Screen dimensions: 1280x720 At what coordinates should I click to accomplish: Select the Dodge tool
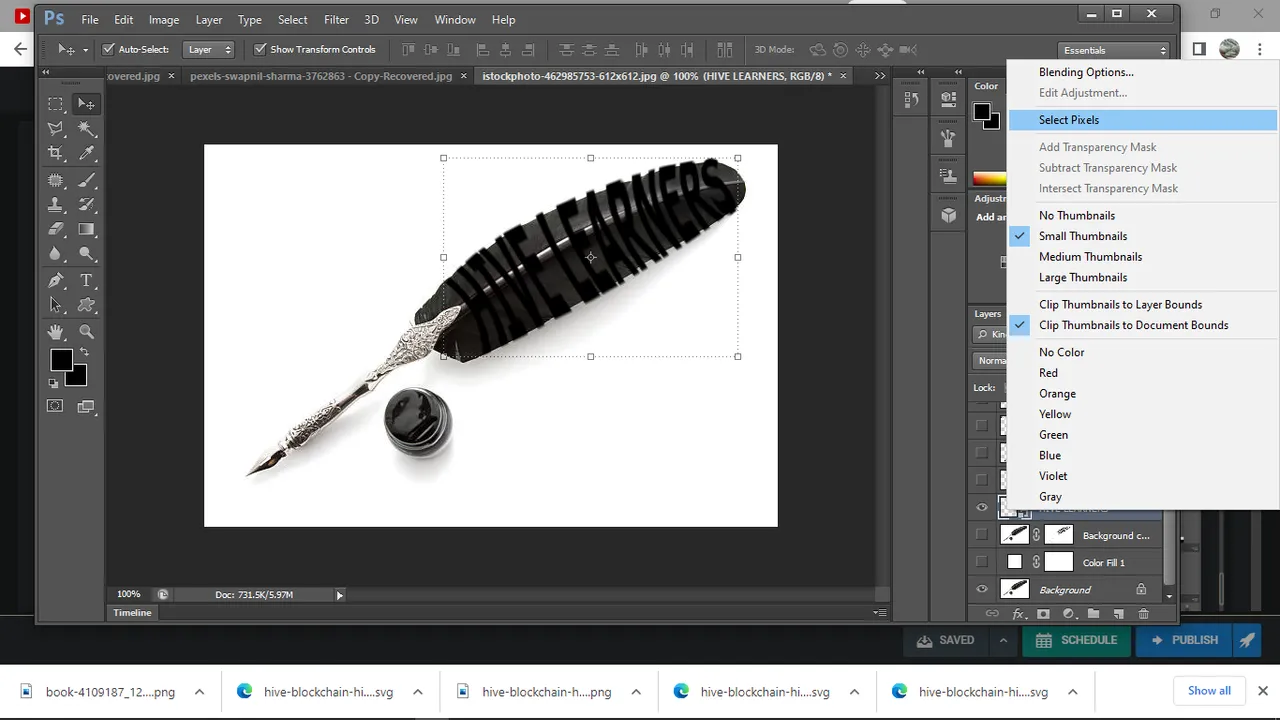tap(87, 254)
